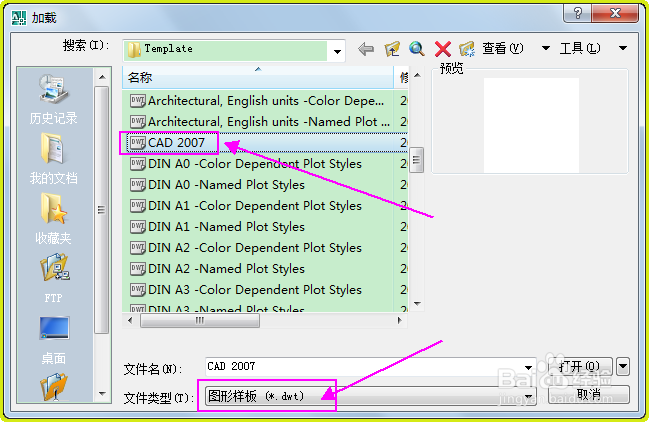This screenshot has width=649, height=422.
Task: Click DWT icon beside CAD 2007
Action: [137, 143]
